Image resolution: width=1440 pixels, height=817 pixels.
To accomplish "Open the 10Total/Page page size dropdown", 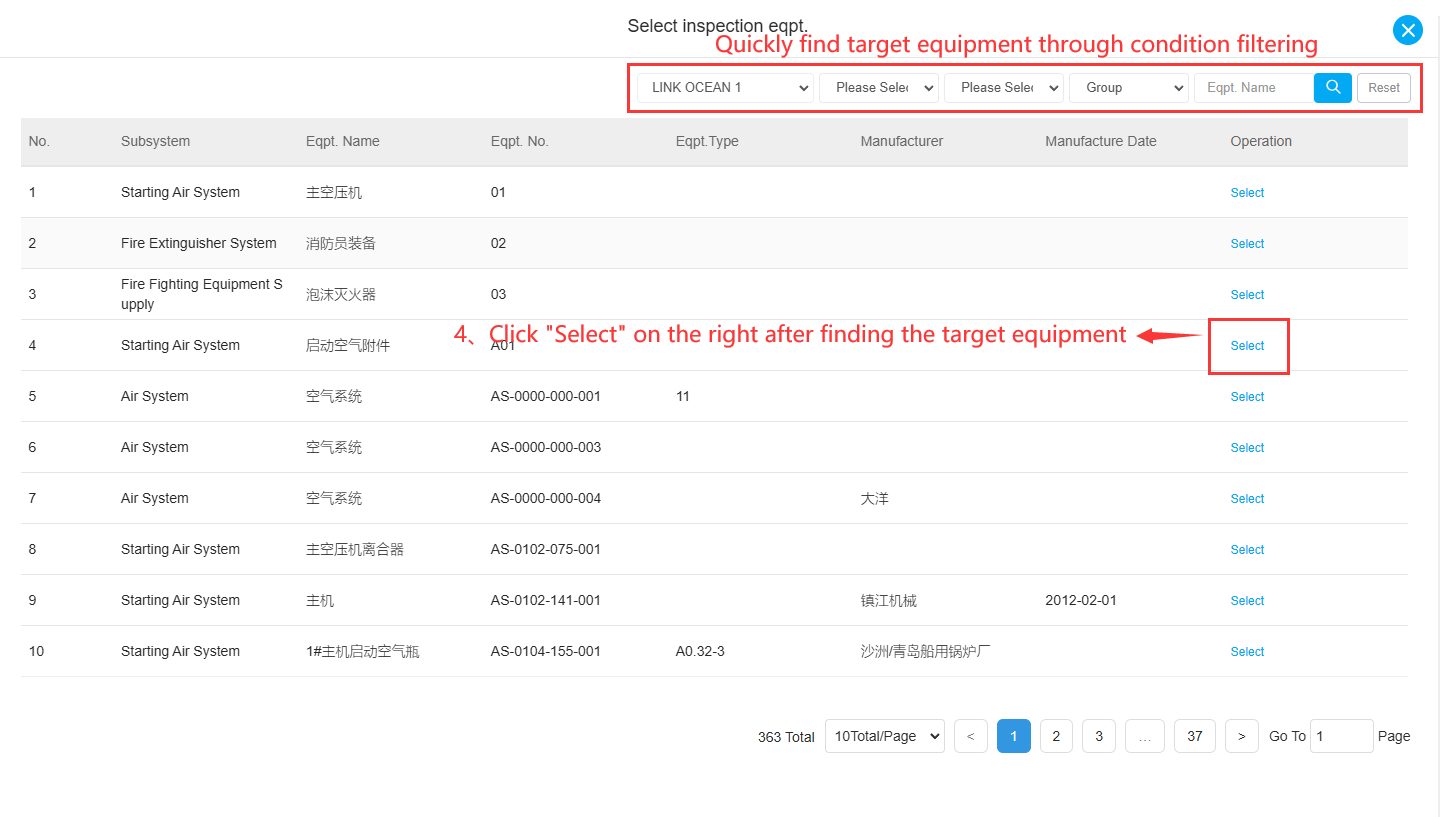I will (885, 736).
